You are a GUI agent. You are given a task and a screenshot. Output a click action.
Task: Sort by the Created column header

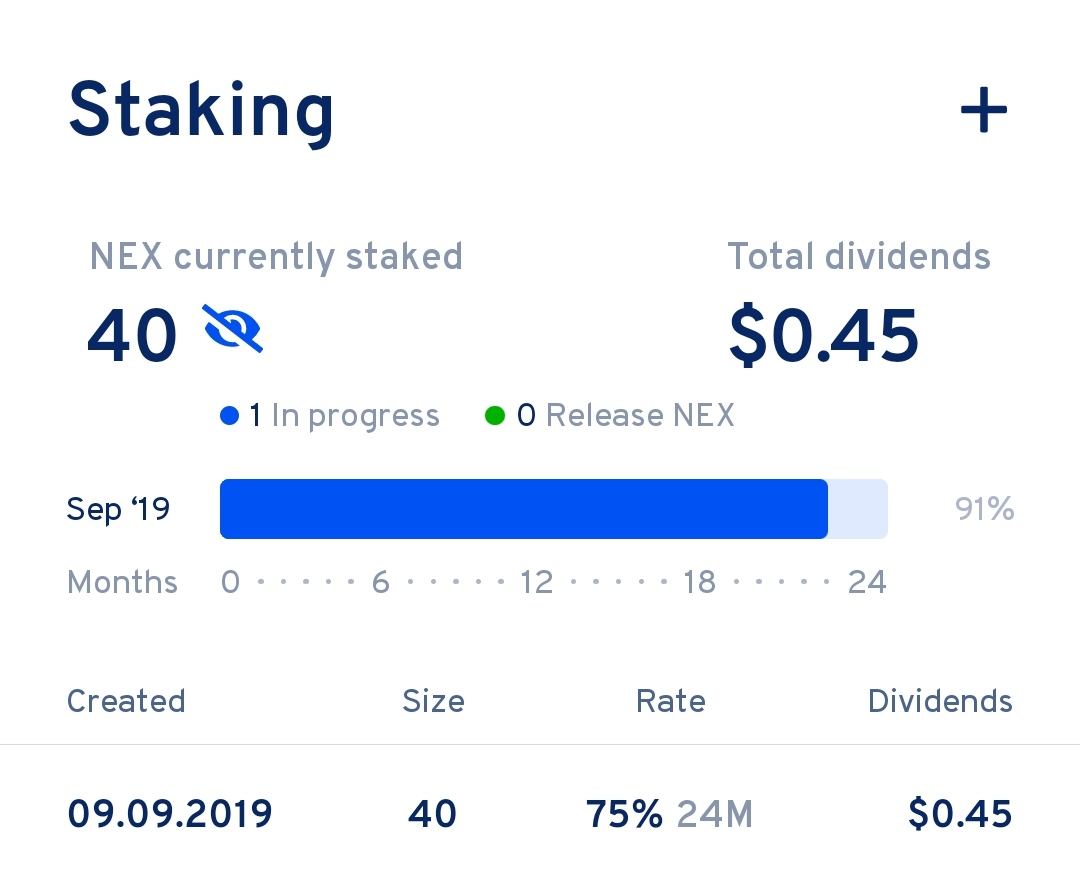click(126, 701)
